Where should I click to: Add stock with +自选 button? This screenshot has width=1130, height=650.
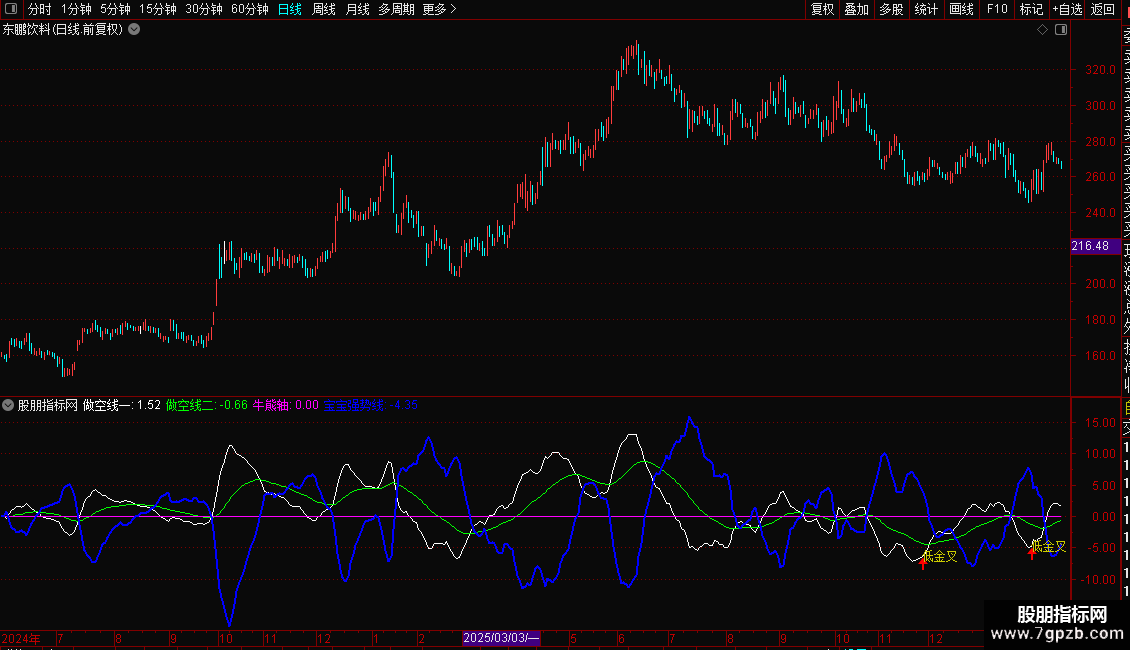tap(1067, 9)
